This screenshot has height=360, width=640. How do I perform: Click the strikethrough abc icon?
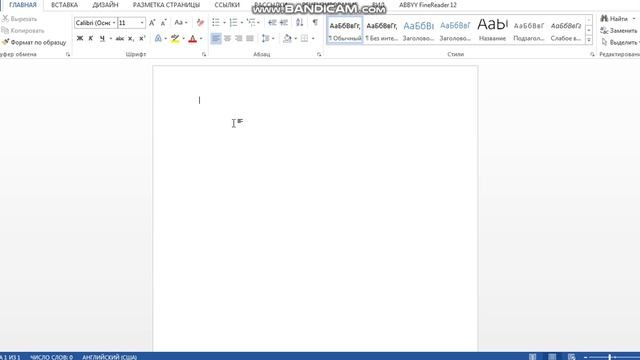coord(120,38)
